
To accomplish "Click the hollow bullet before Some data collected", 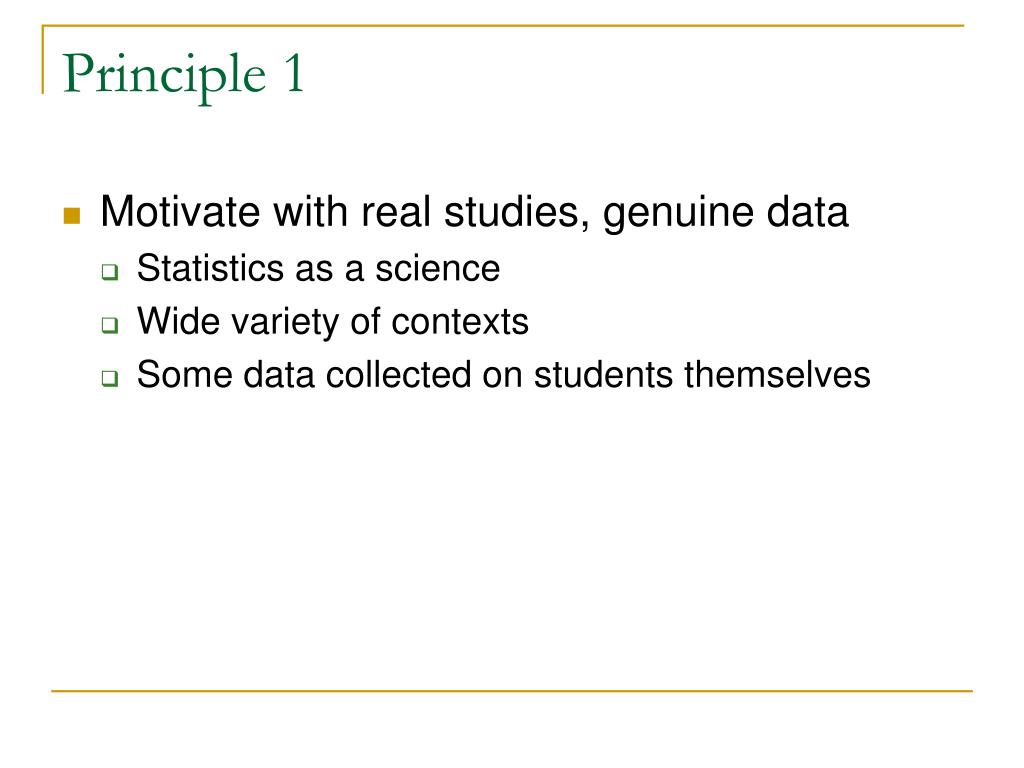I will (x=110, y=378).
